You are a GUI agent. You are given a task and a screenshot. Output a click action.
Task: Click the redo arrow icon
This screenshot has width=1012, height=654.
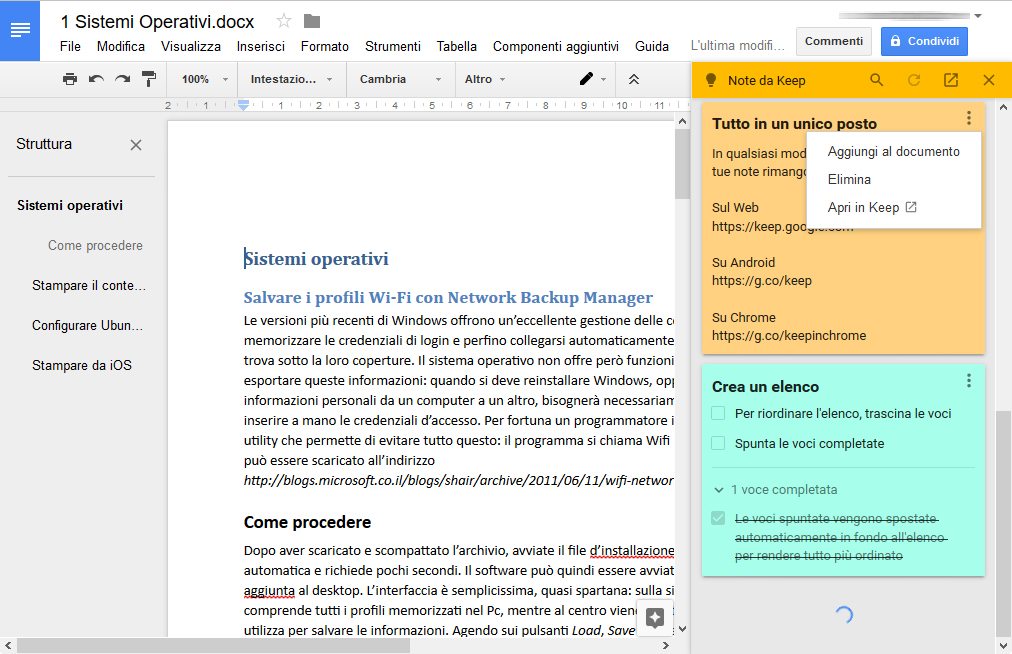click(x=122, y=79)
